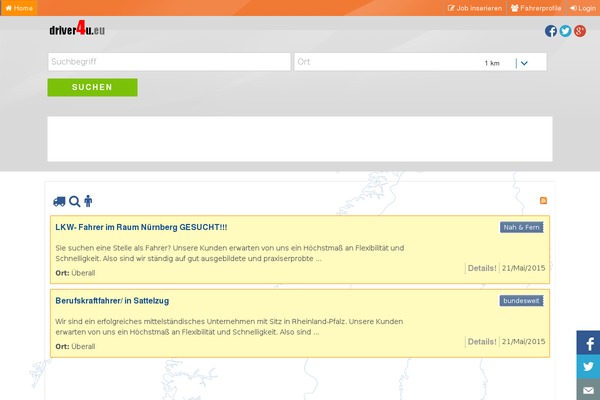Select the truck icon filter
This screenshot has height=400, width=600.
point(59,201)
